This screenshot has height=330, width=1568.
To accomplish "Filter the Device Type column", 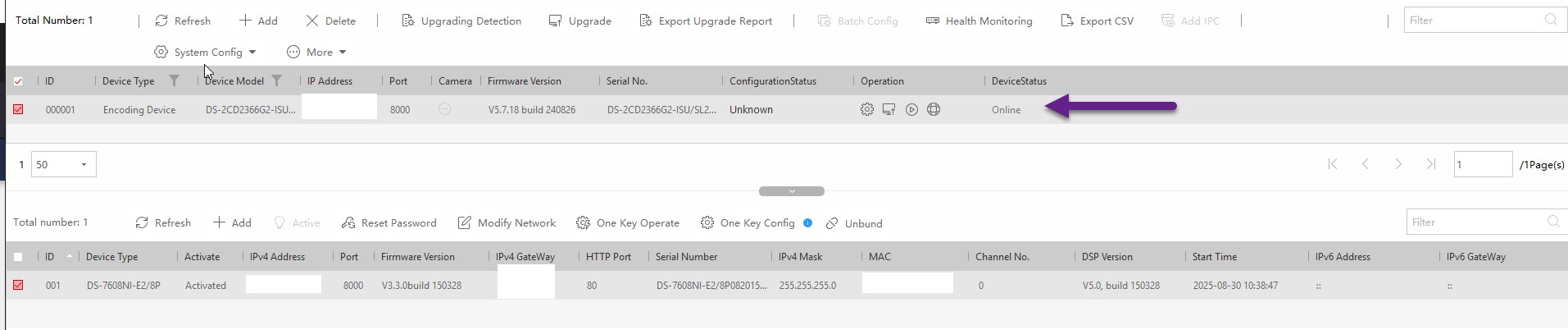I will (174, 80).
